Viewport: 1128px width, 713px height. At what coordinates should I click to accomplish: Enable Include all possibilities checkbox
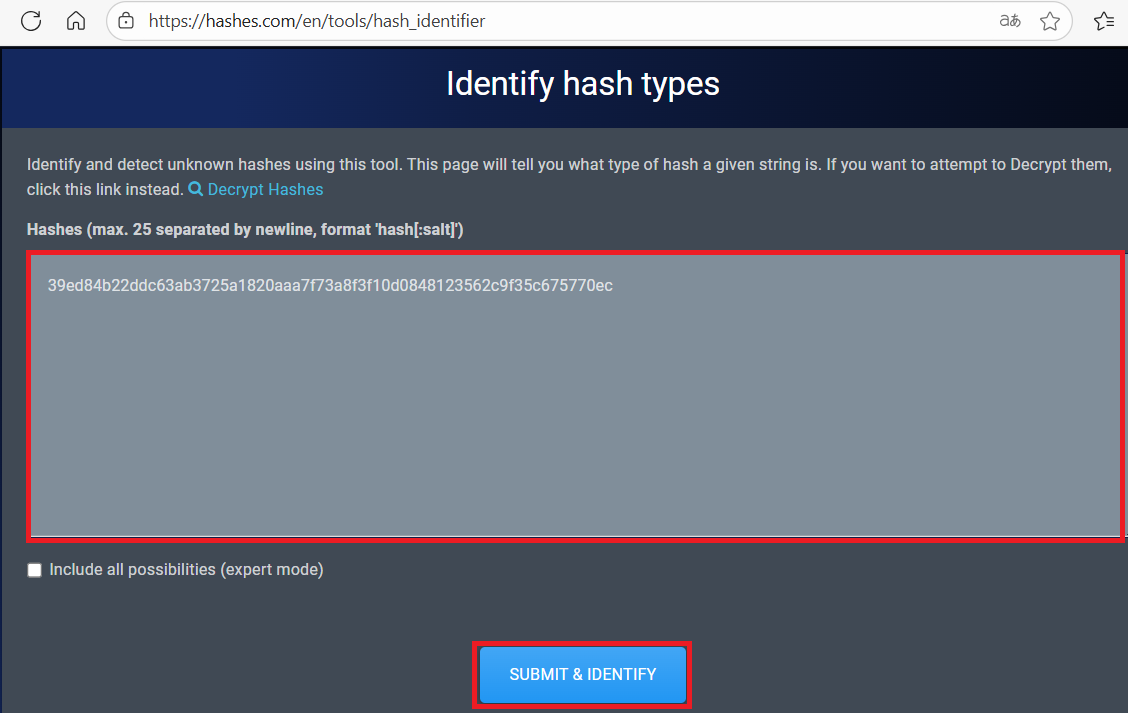pos(35,570)
